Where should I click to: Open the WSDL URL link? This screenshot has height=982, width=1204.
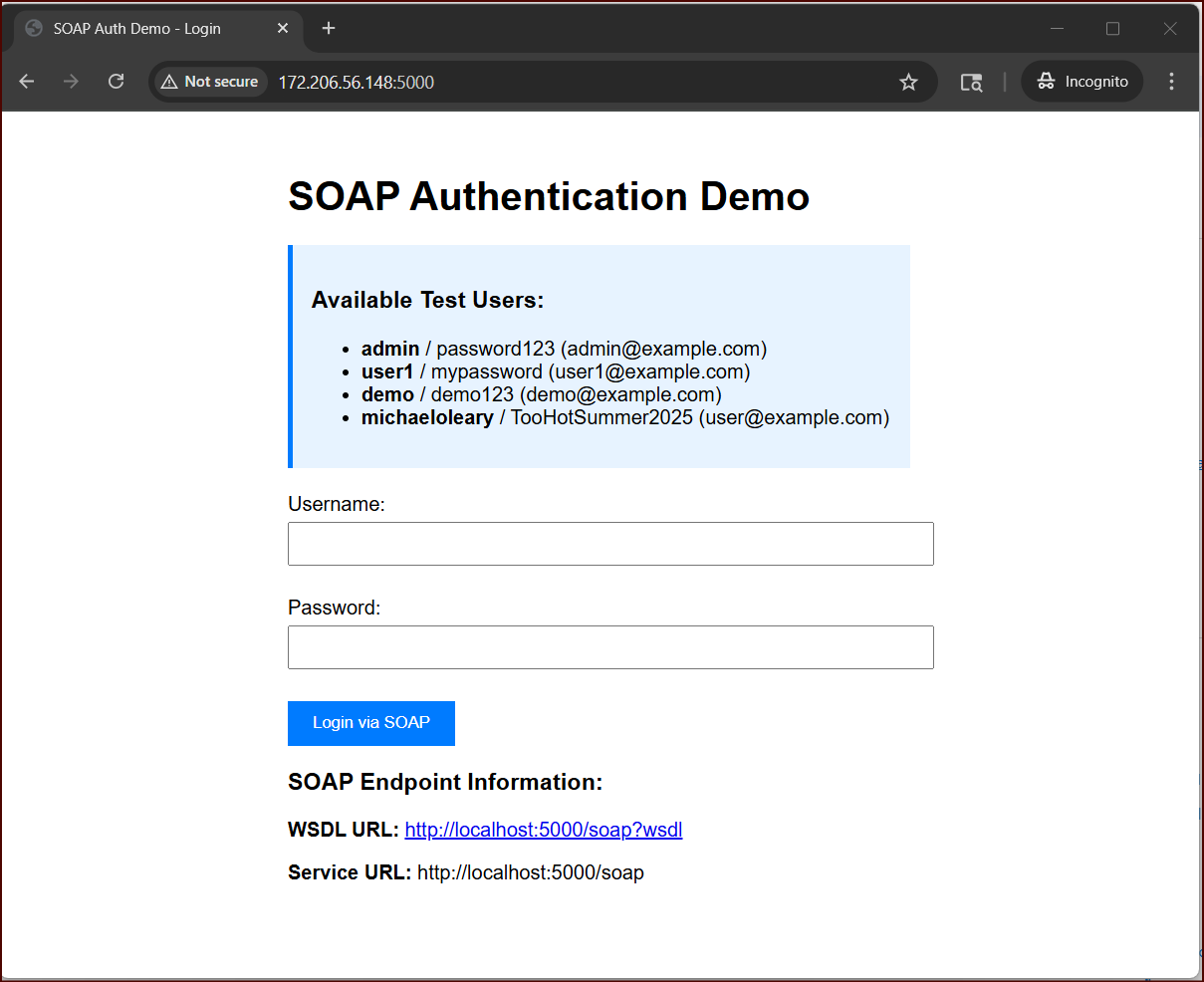point(543,830)
